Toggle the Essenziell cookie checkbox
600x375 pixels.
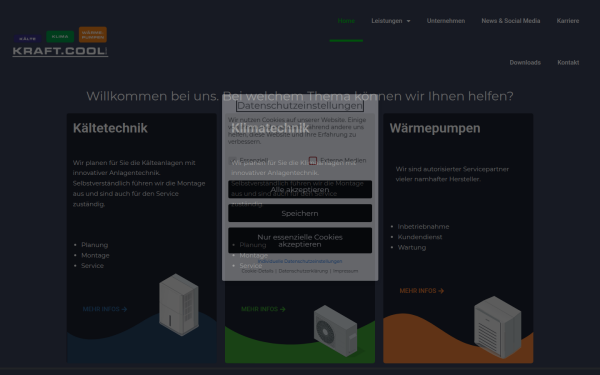[x=233, y=160]
